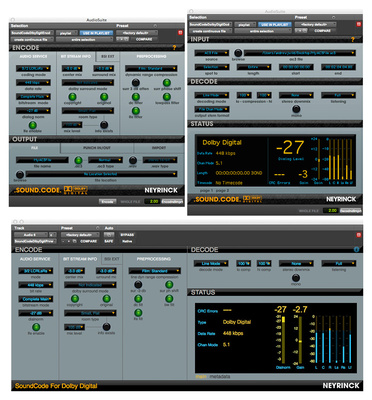372x400 pixels.
Task: Toggle lfe enable LED in top ENCODE window
Action: coord(33,125)
